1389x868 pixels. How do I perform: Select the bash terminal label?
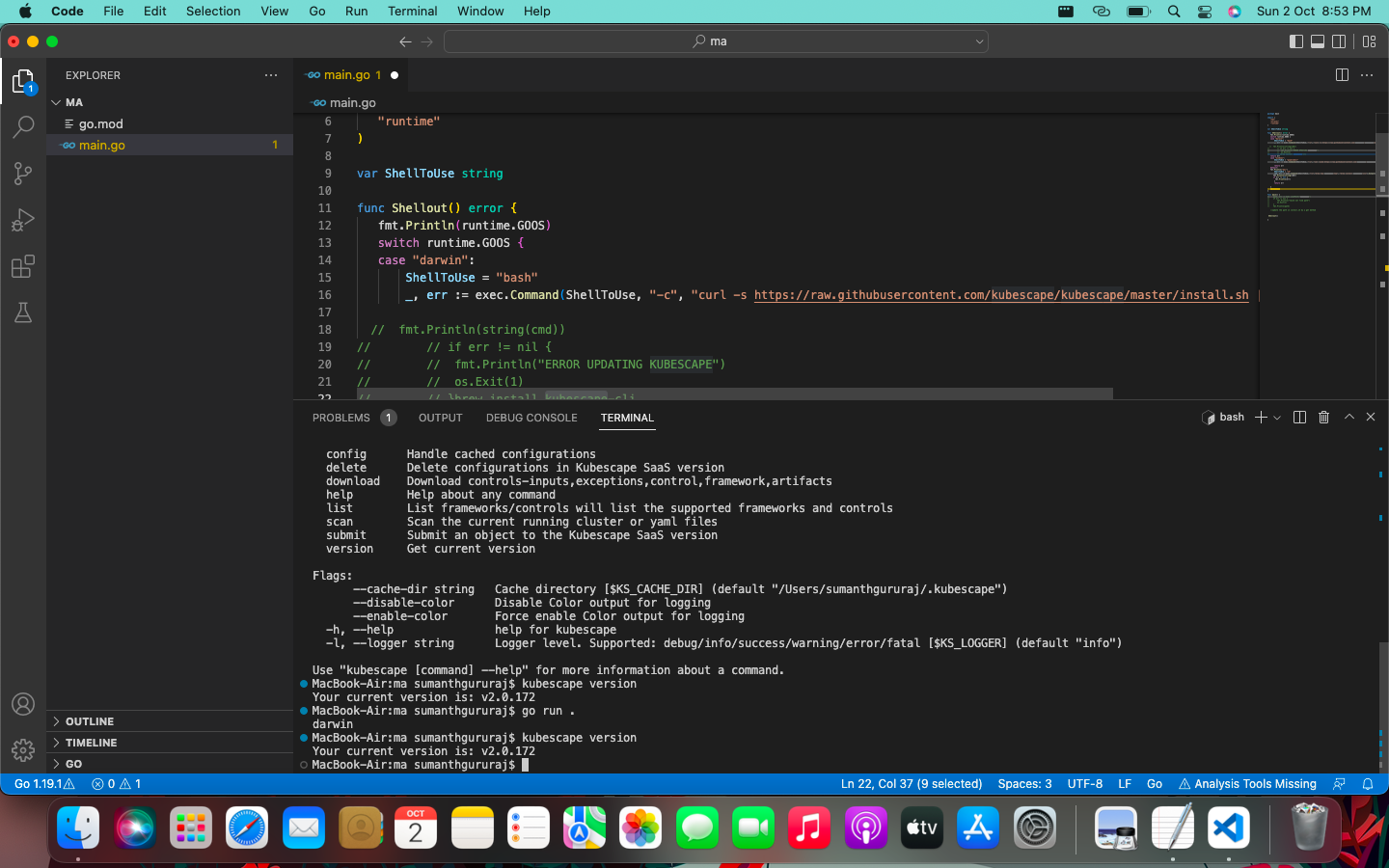1223,418
